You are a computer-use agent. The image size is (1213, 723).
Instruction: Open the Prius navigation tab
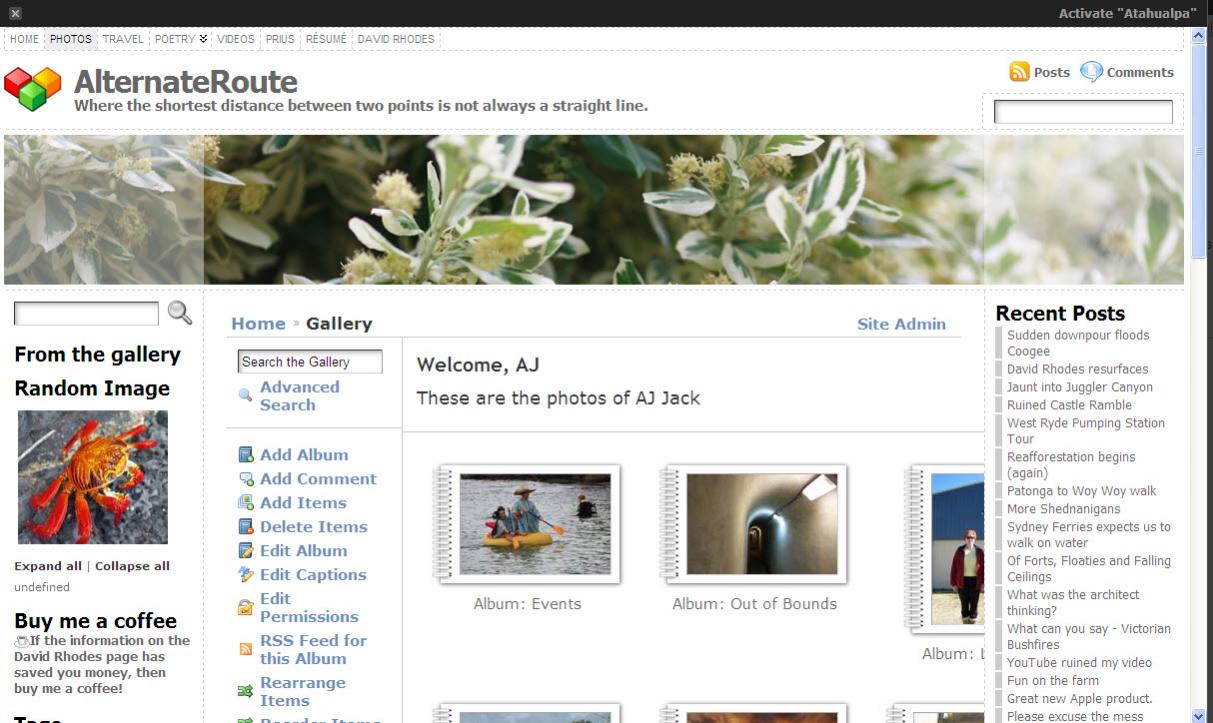(x=280, y=39)
